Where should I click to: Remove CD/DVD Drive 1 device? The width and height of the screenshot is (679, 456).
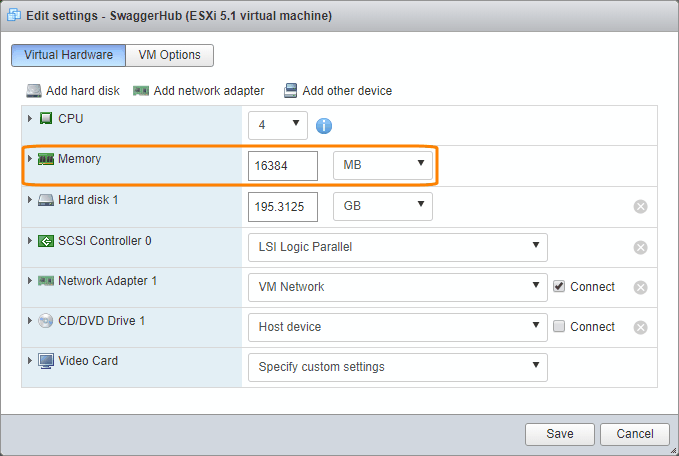point(641,327)
